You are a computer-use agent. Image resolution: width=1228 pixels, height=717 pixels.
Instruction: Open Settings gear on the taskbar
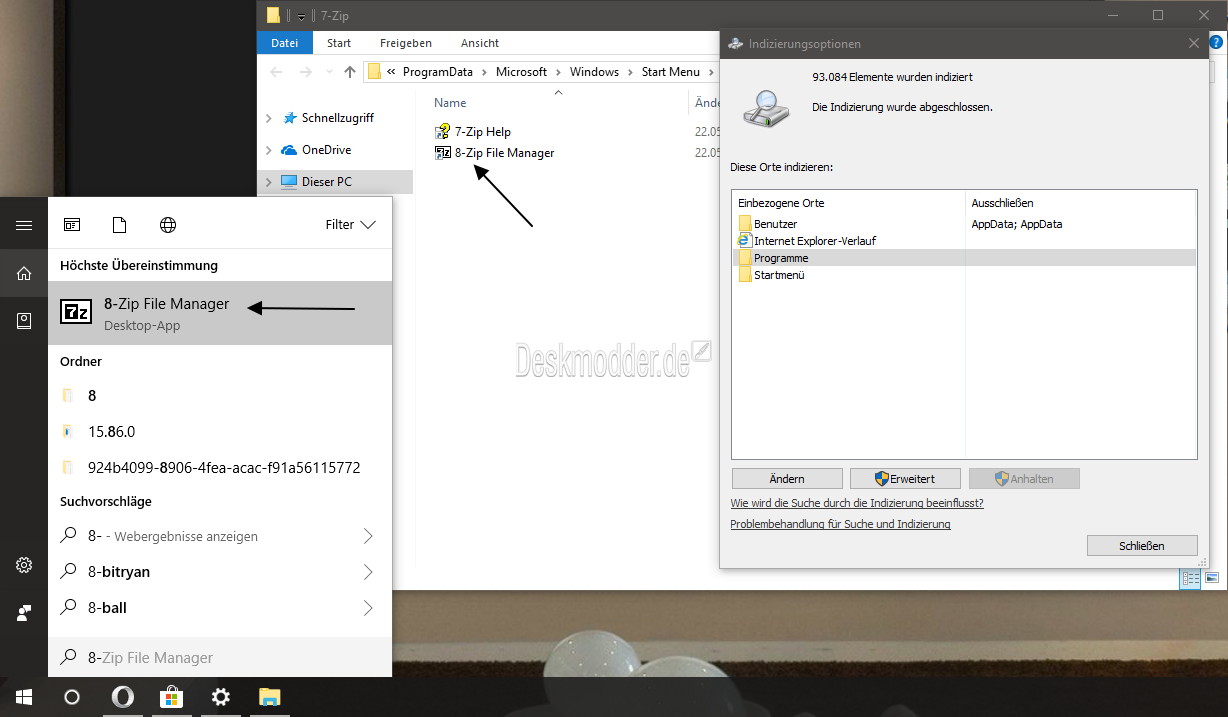[221, 697]
